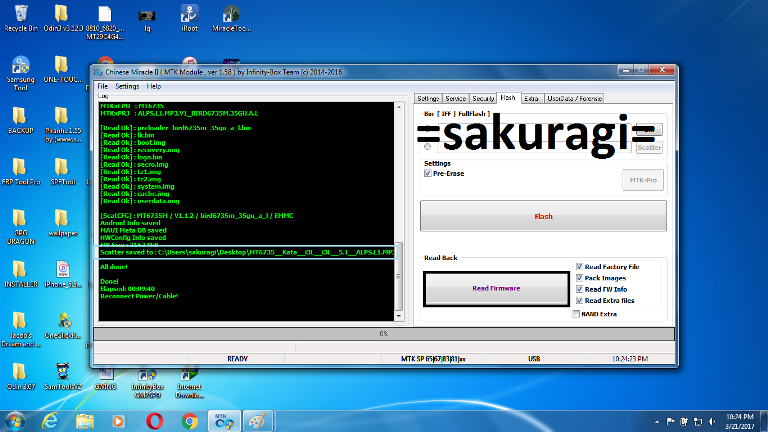Viewport: 768px width, 432px height.
Task: Switch to the UserData / Forensic tab
Action: click(x=574, y=98)
